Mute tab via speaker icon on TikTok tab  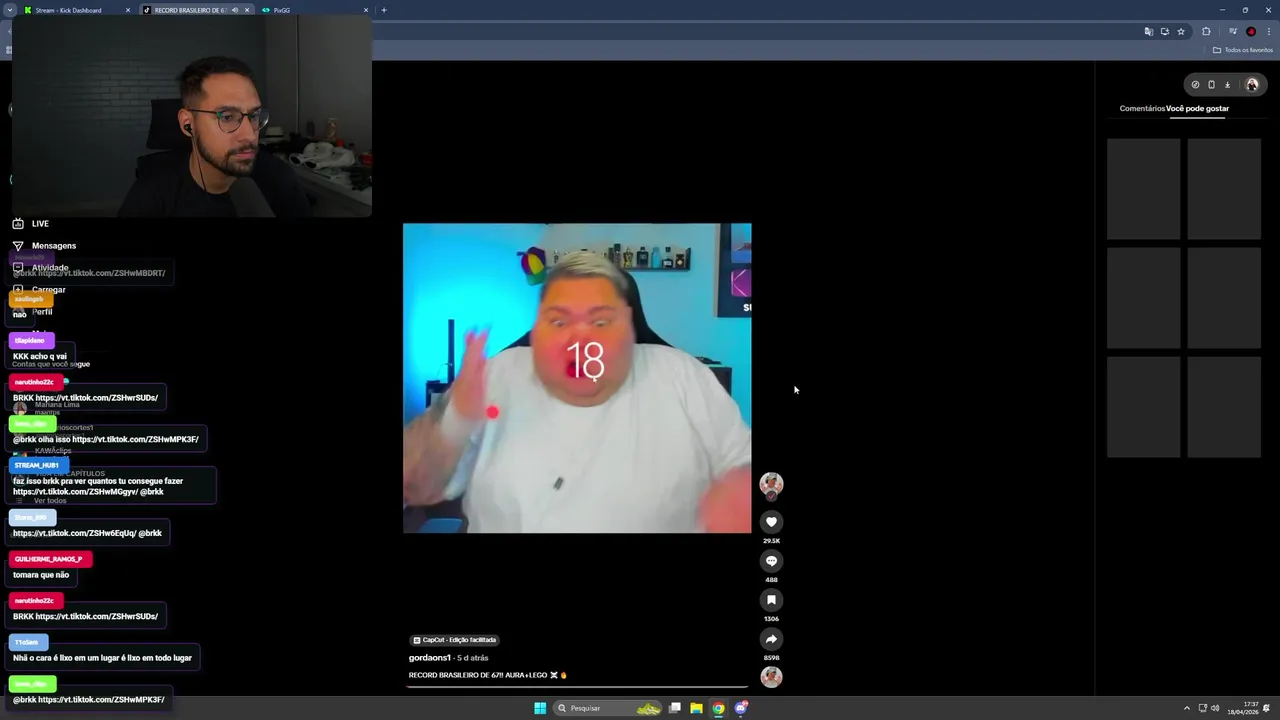pos(235,10)
